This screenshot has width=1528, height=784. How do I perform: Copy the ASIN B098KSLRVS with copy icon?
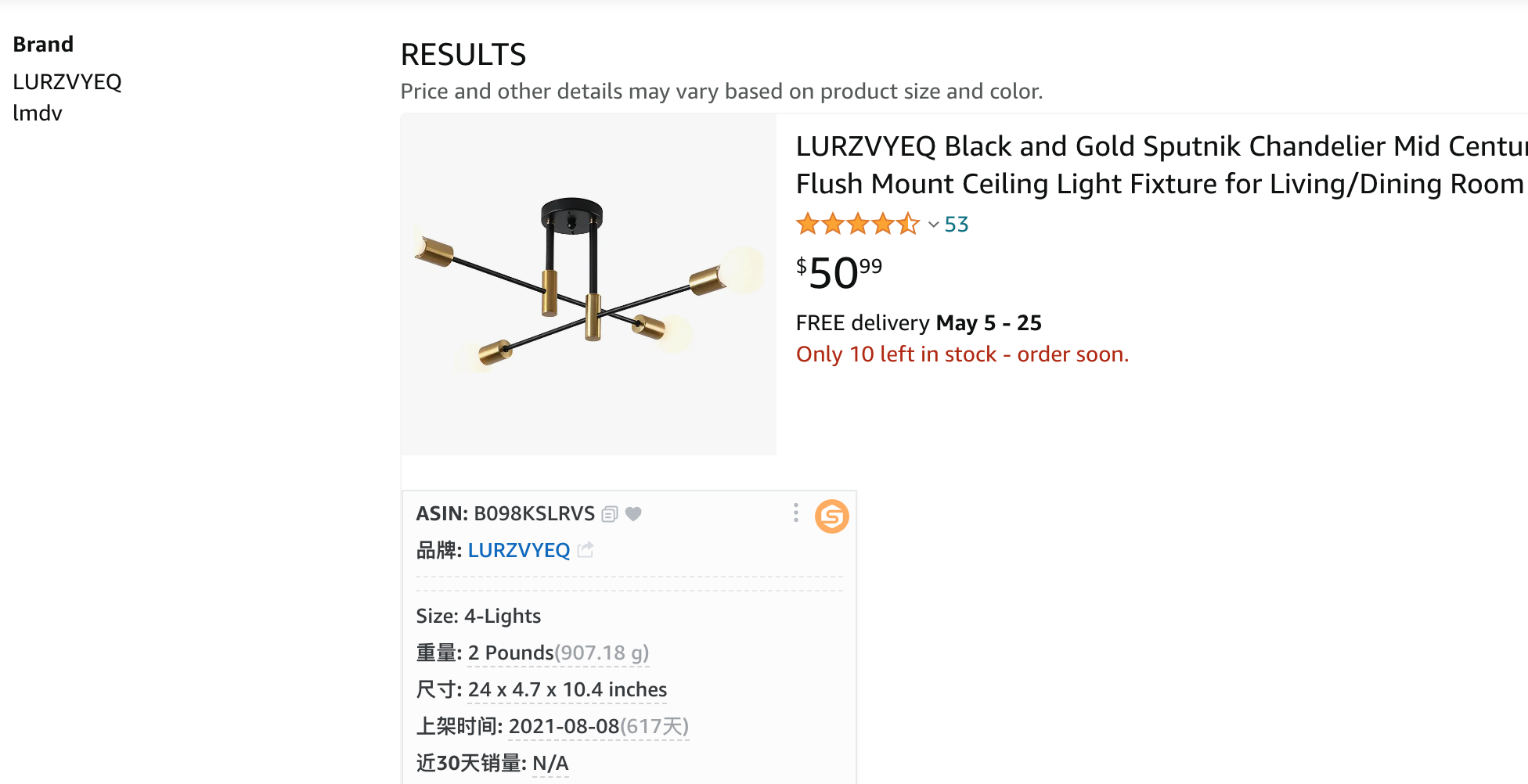click(x=610, y=514)
